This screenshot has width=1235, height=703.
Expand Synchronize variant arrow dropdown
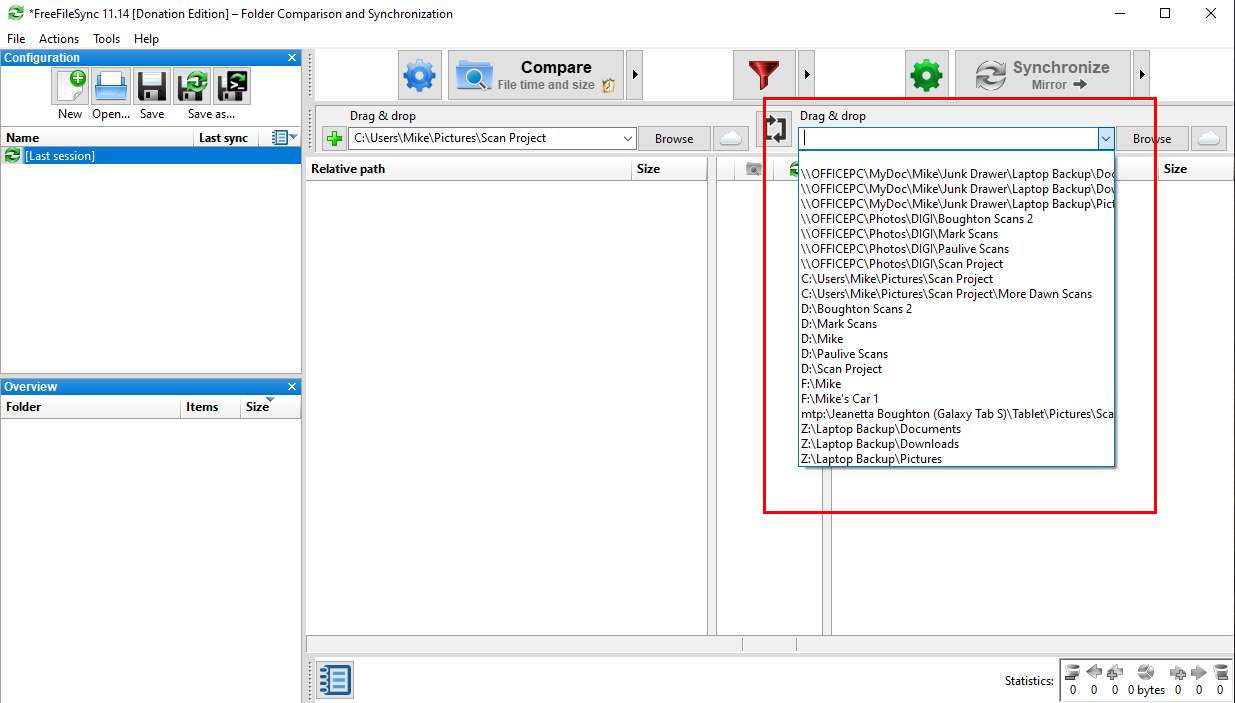click(1142, 75)
